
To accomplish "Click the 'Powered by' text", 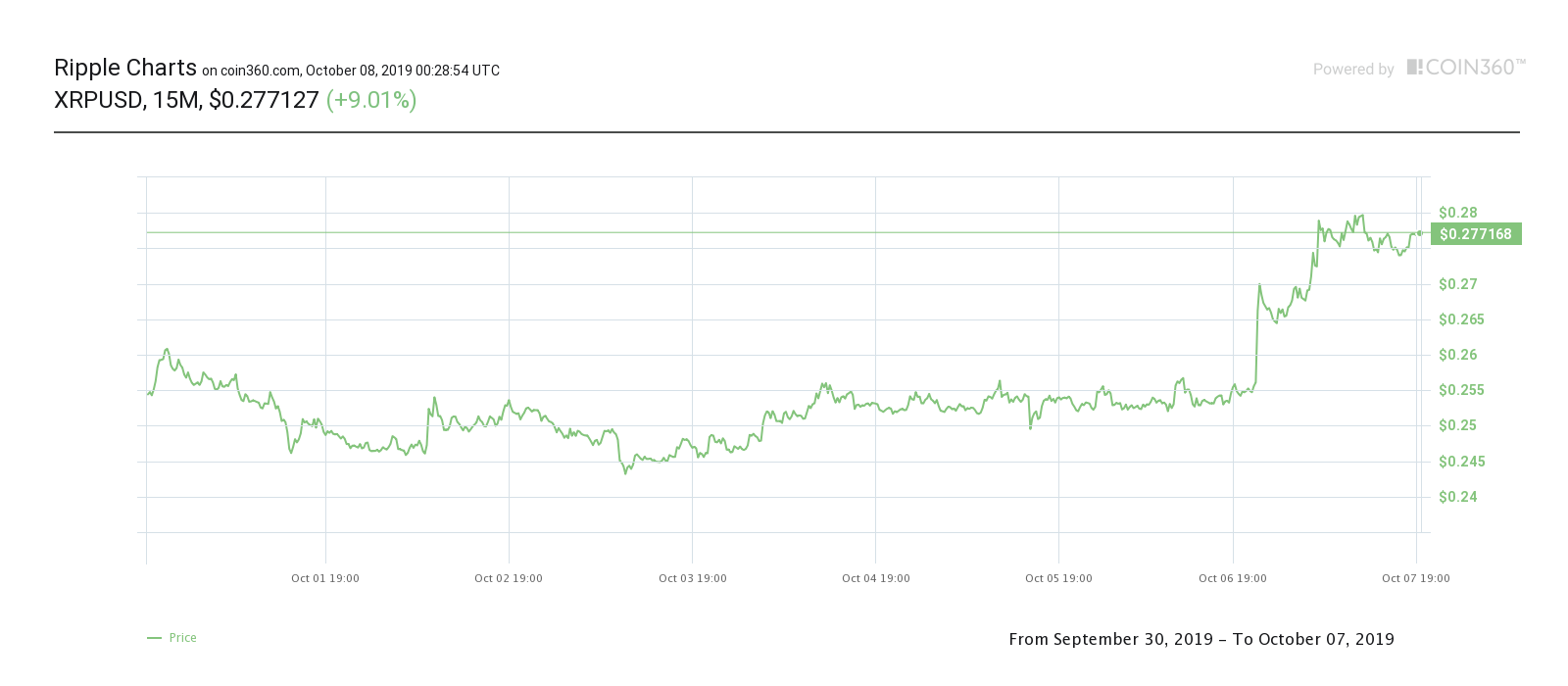I will (x=1353, y=70).
